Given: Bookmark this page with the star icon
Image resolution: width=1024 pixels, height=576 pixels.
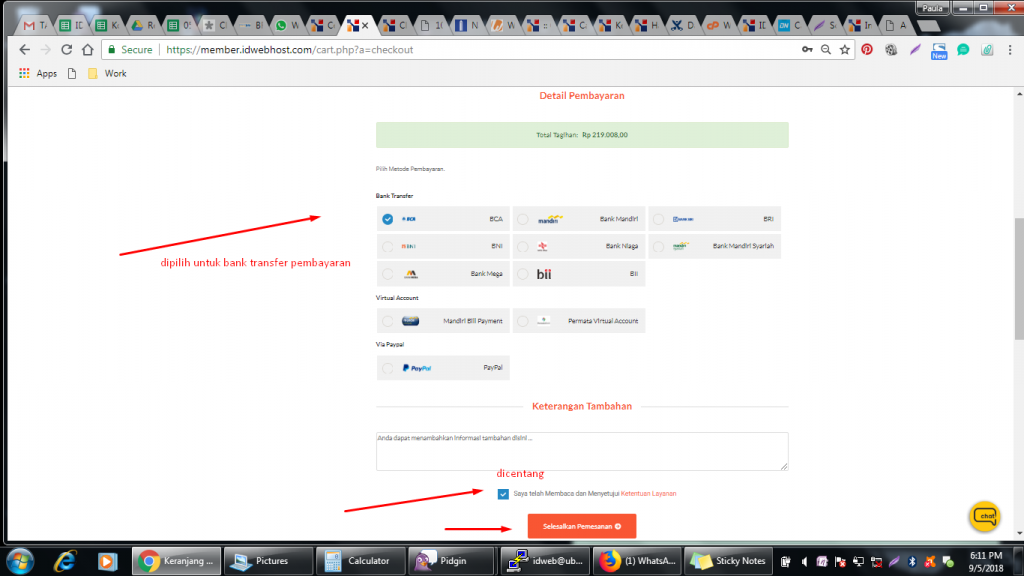Looking at the screenshot, I should tap(845, 50).
